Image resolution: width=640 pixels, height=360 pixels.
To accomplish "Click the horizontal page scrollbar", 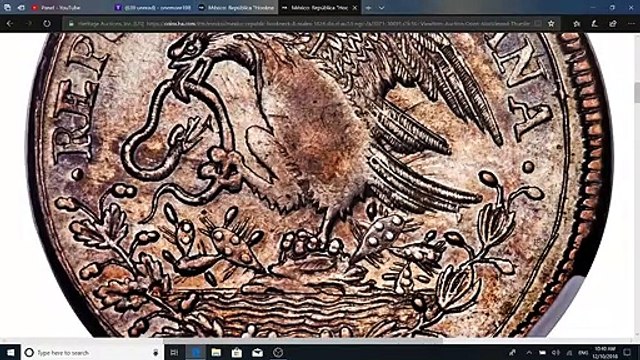I will click(x=303, y=340).
